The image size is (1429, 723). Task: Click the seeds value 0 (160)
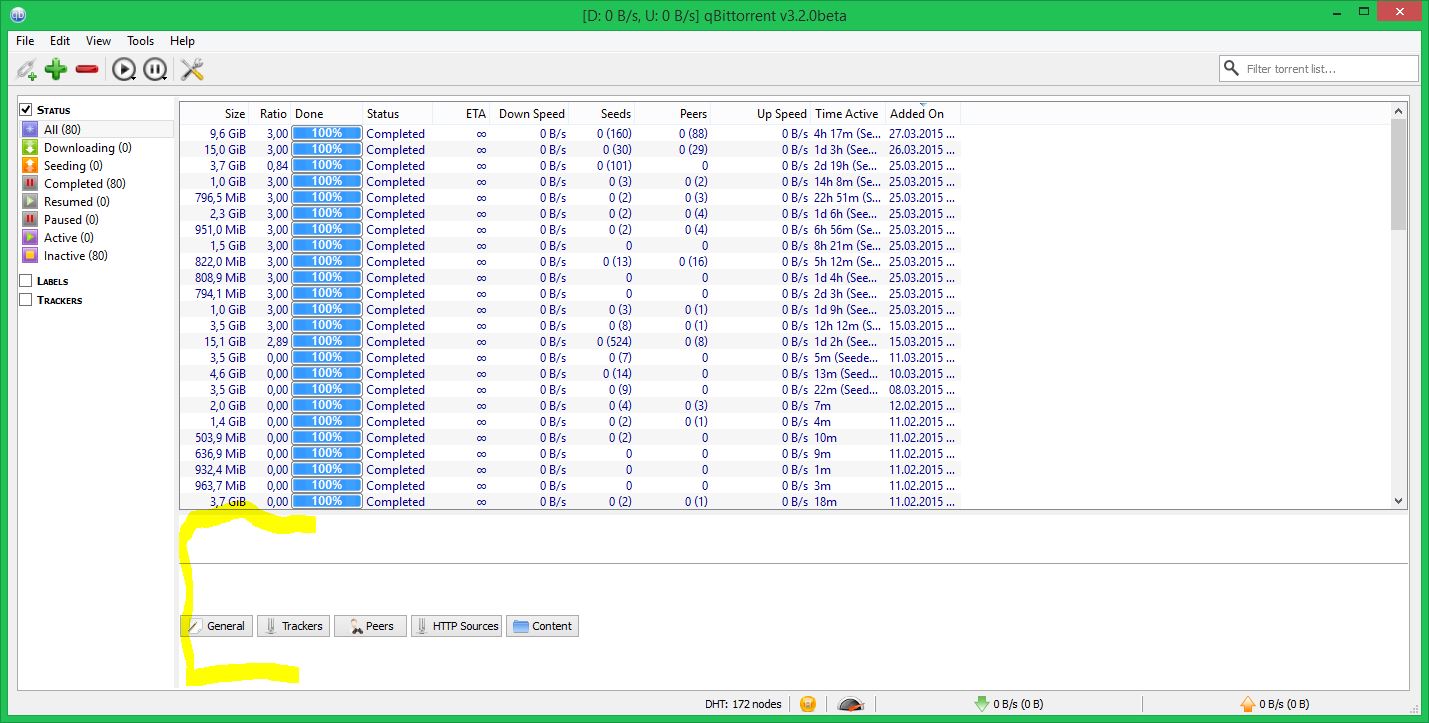click(x=614, y=134)
